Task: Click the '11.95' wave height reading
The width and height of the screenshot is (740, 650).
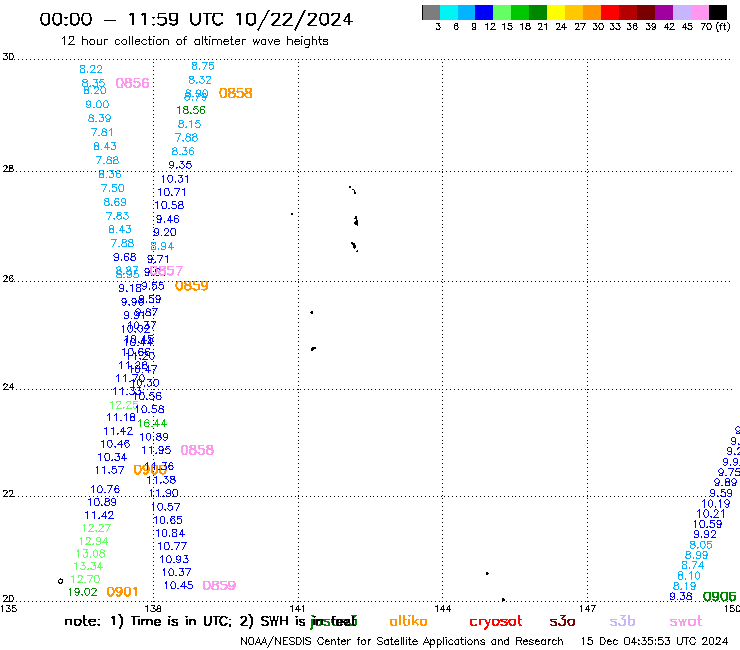Action: point(156,450)
